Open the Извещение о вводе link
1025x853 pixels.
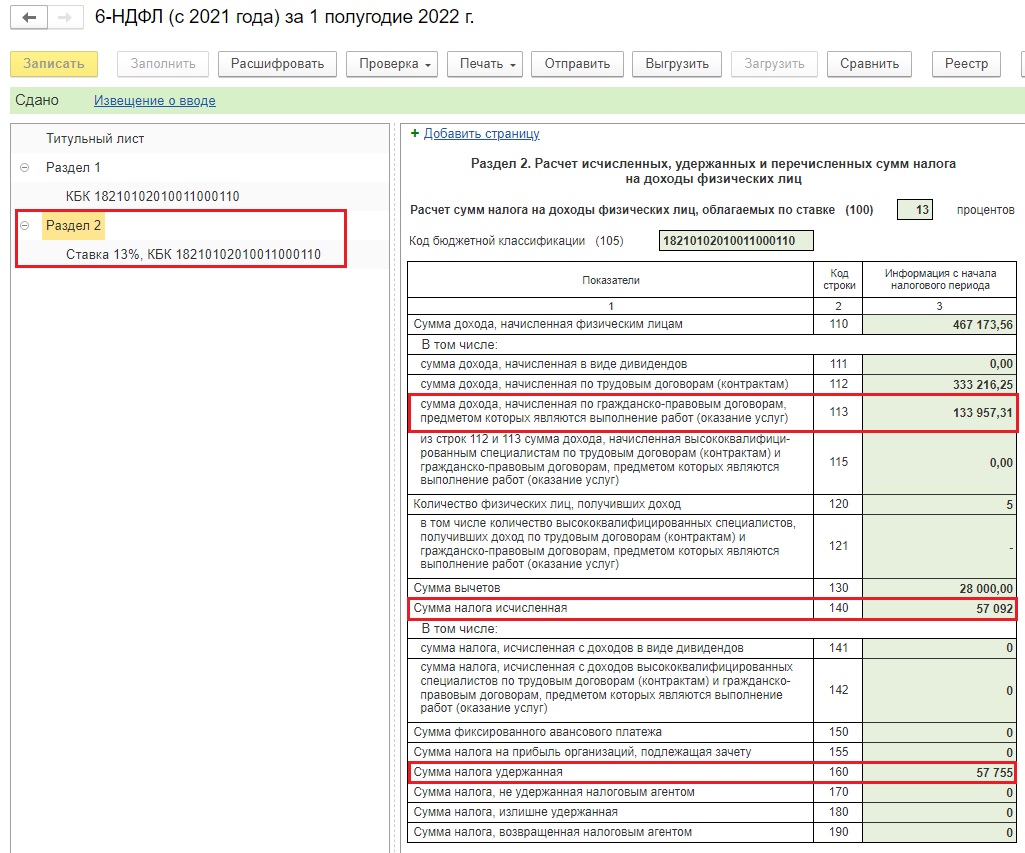[154, 101]
